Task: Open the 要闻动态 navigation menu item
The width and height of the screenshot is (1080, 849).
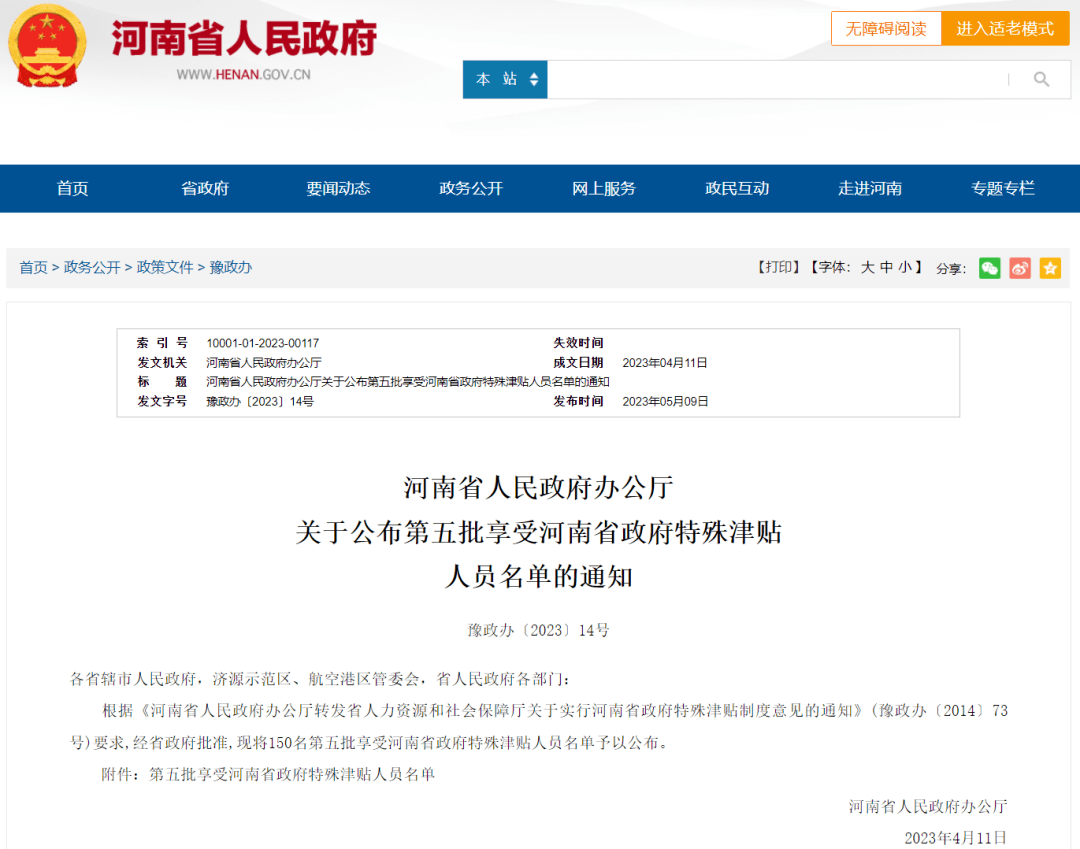Action: click(338, 189)
